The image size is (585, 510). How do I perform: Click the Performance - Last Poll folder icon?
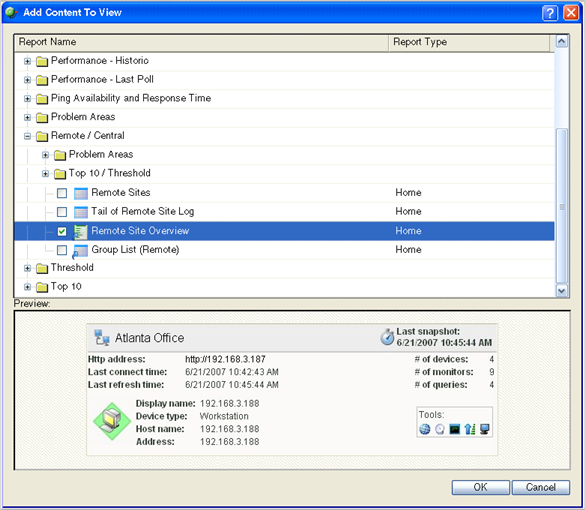pos(42,79)
